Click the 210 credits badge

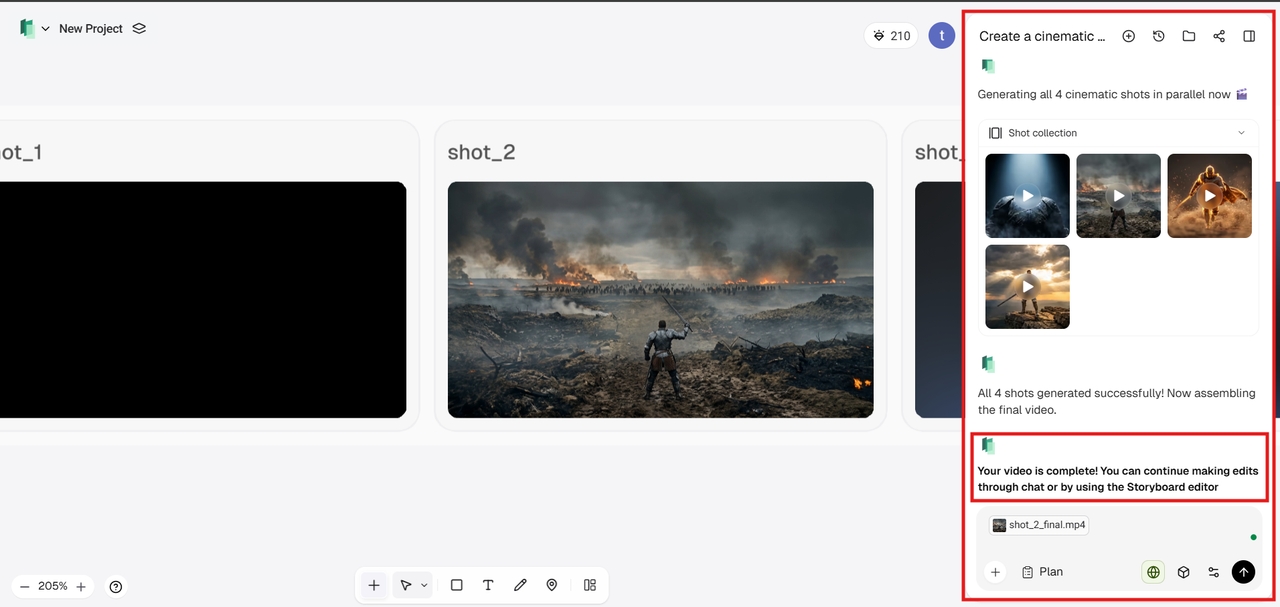click(x=891, y=36)
